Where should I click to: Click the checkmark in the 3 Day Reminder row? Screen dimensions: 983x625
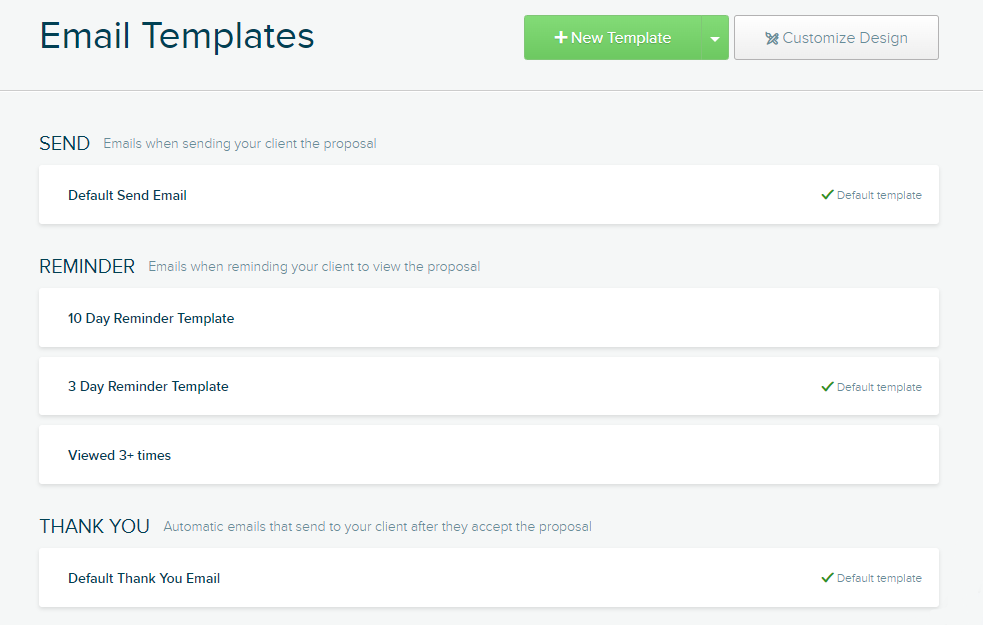828,387
